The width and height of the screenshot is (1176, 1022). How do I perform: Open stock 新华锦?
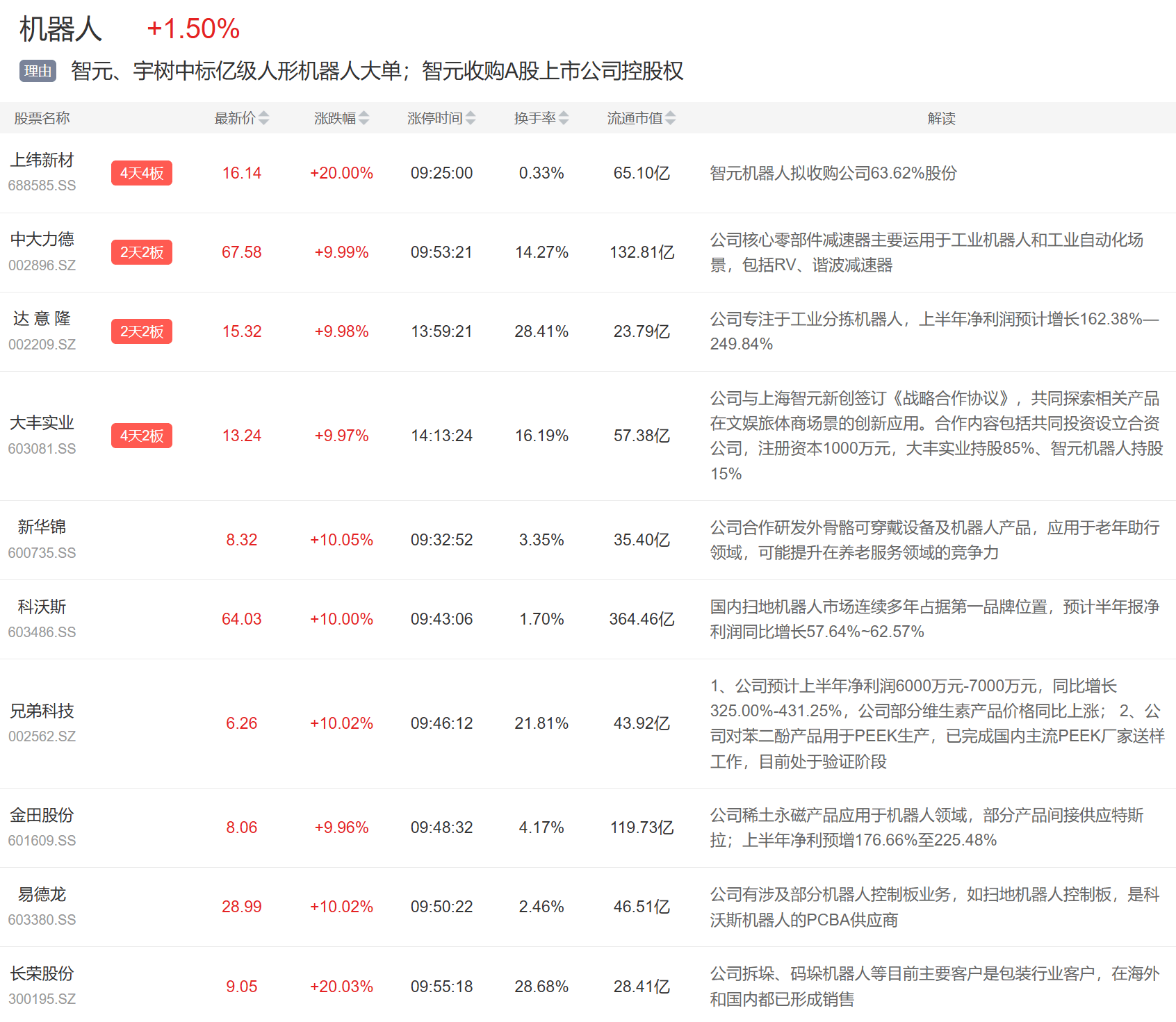(x=42, y=527)
